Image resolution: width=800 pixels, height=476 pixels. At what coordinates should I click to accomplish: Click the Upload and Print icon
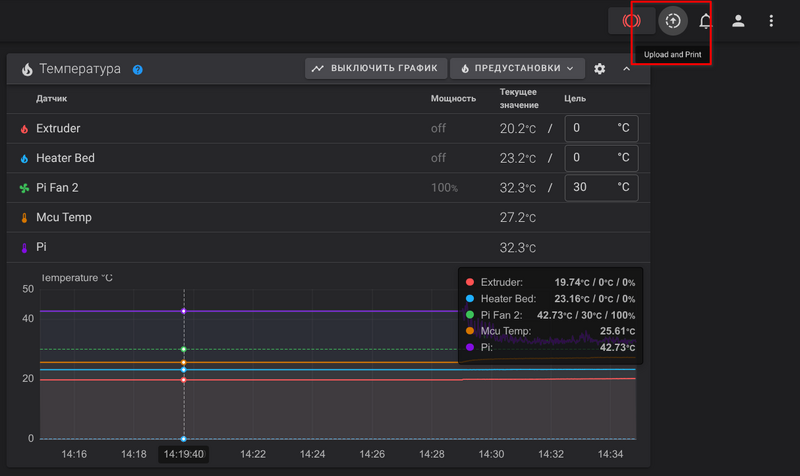[673, 20]
